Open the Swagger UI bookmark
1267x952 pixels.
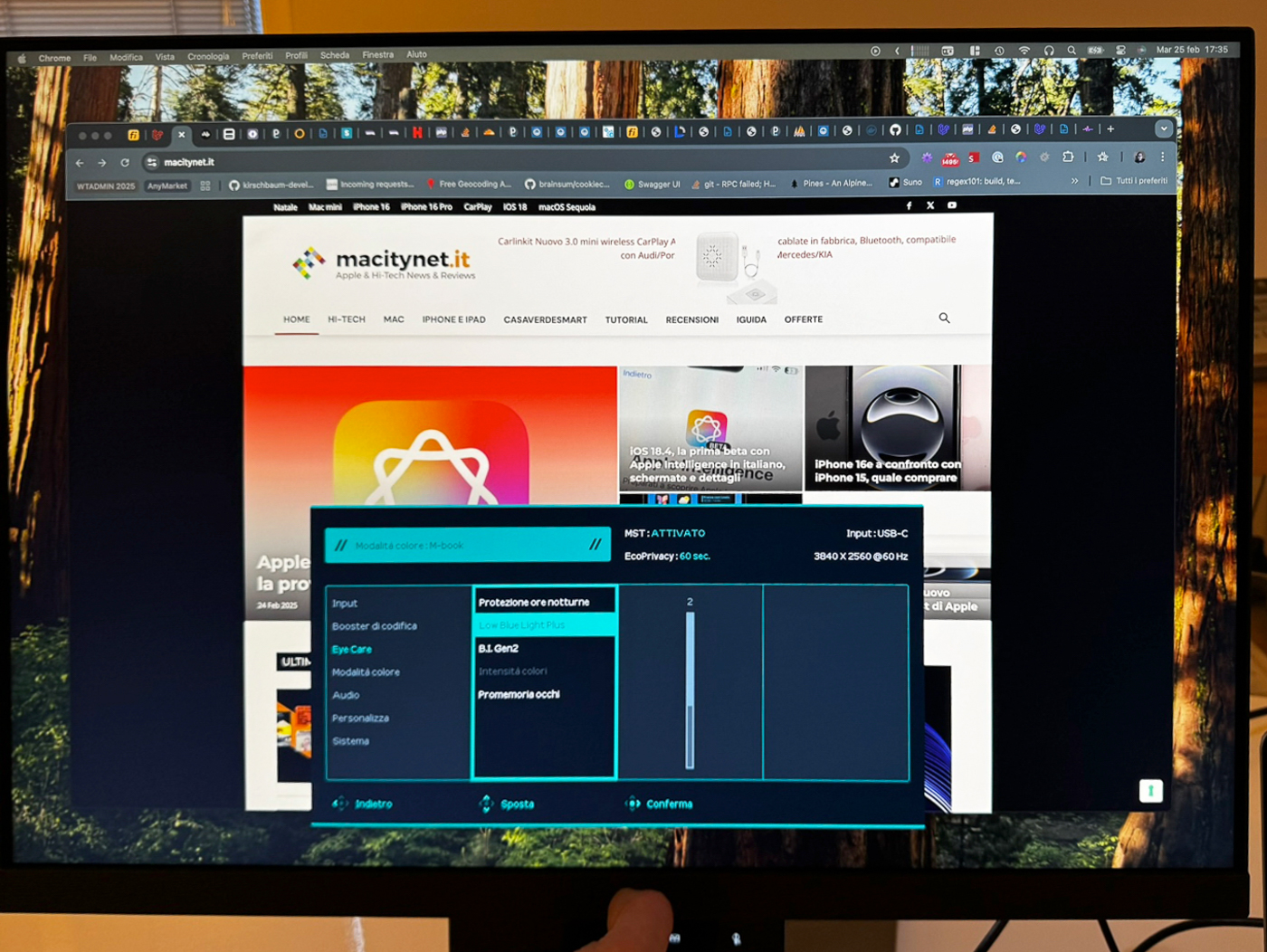click(653, 185)
